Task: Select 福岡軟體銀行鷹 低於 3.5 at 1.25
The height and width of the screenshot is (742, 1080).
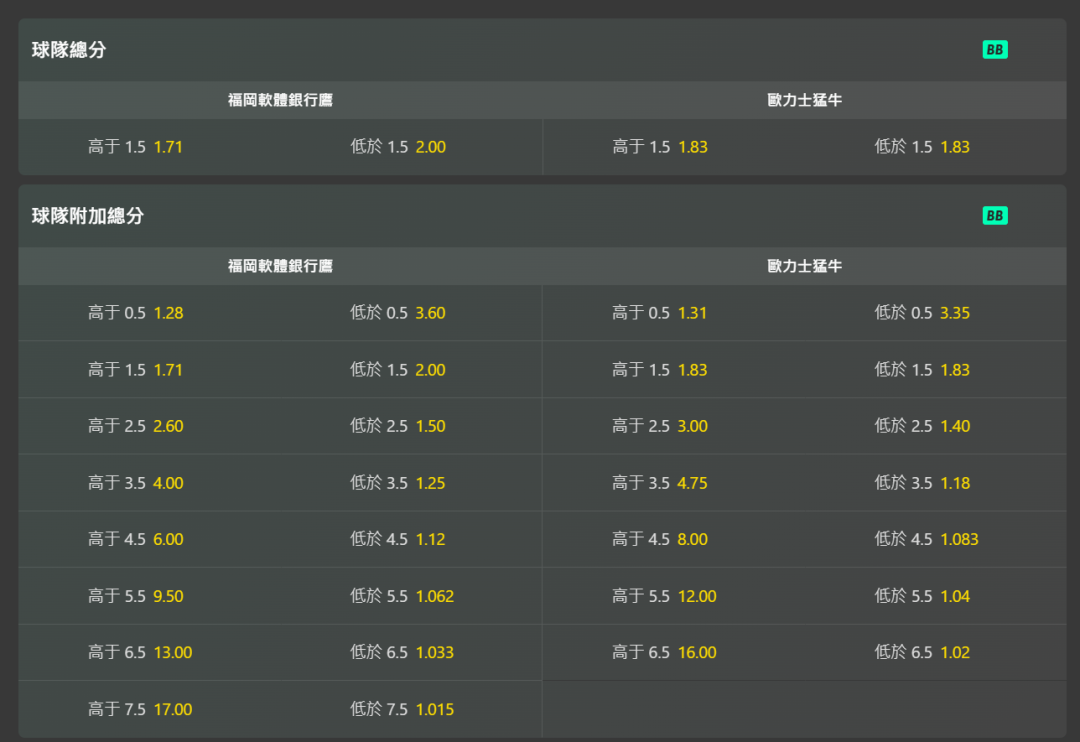Action: click(398, 483)
